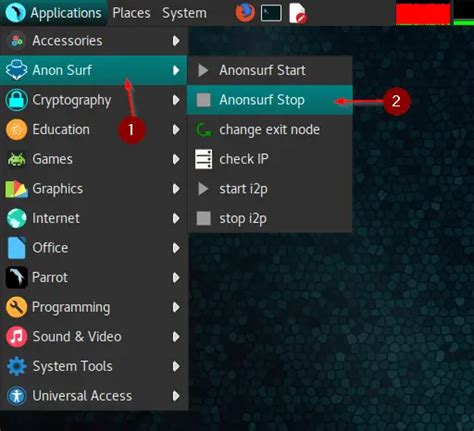Image resolution: width=474 pixels, height=431 pixels.
Task: Click the Programming wrench icon
Action: coord(16,307)
